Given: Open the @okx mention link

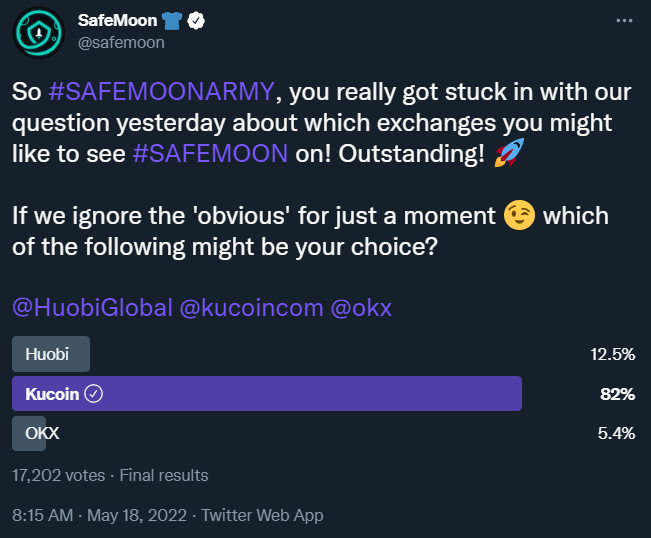Looking at the screenshot, I should click(x=361, y=308).
